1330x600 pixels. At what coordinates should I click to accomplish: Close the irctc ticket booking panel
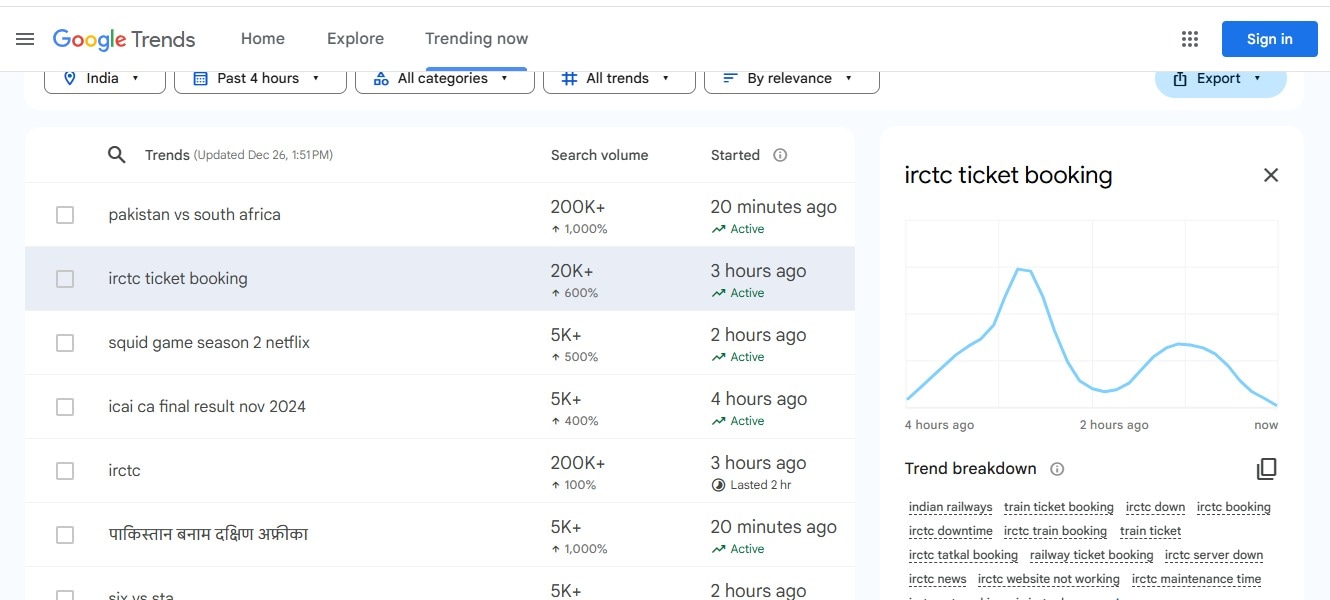click(1270, 175)
